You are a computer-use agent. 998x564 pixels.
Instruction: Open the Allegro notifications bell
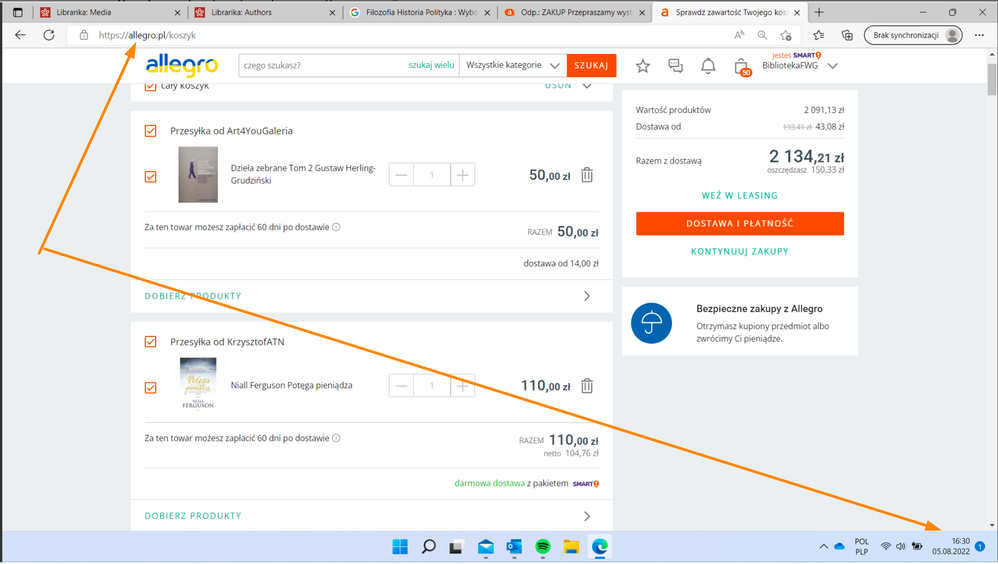click(x=708, y=66)
